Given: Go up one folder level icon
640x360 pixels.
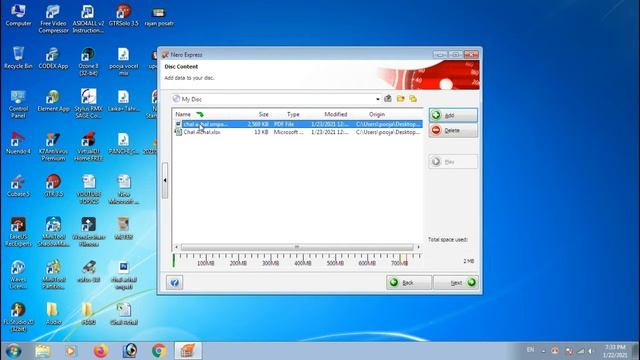Looking at the screenshot, I should [388, 99].
